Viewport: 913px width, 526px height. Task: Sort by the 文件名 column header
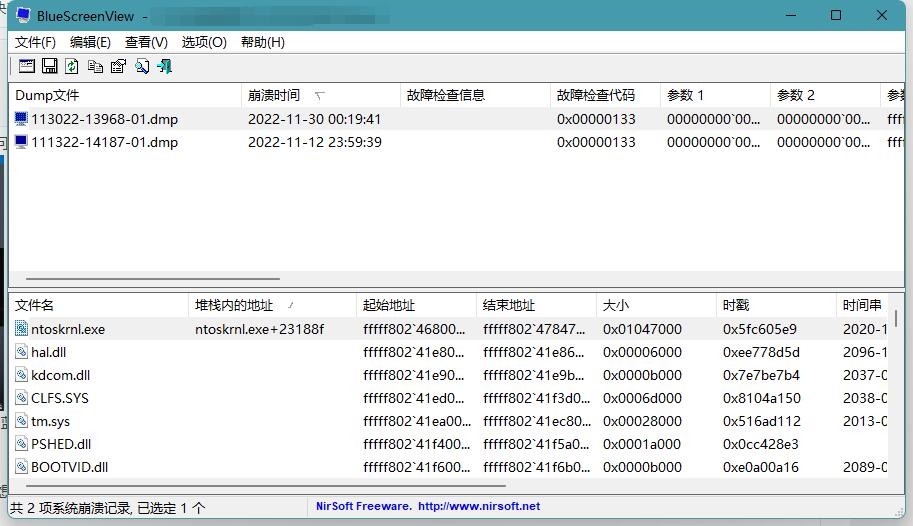(98, 305)
